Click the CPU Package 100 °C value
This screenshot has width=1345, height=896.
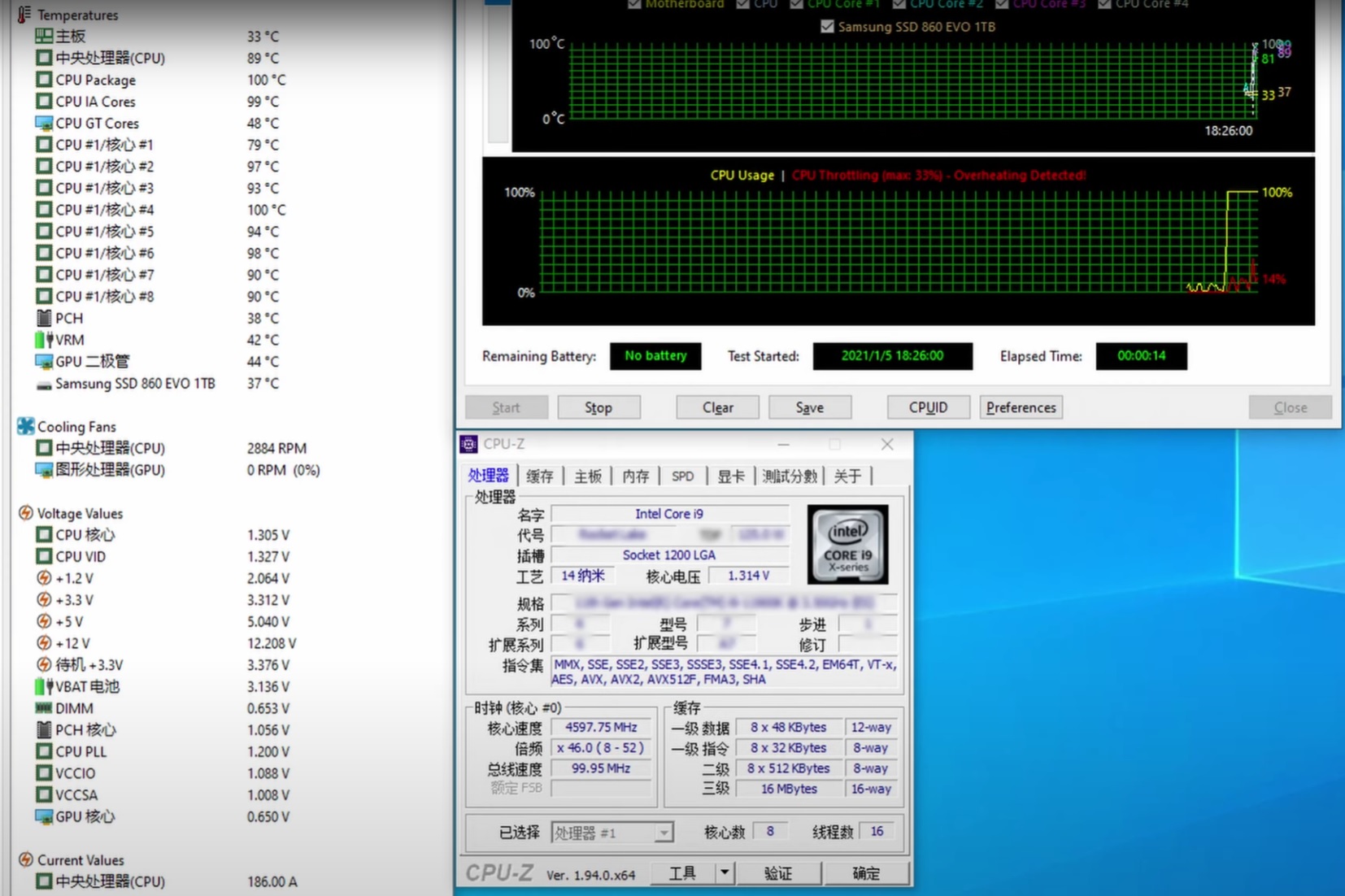[x=267, y=80]
